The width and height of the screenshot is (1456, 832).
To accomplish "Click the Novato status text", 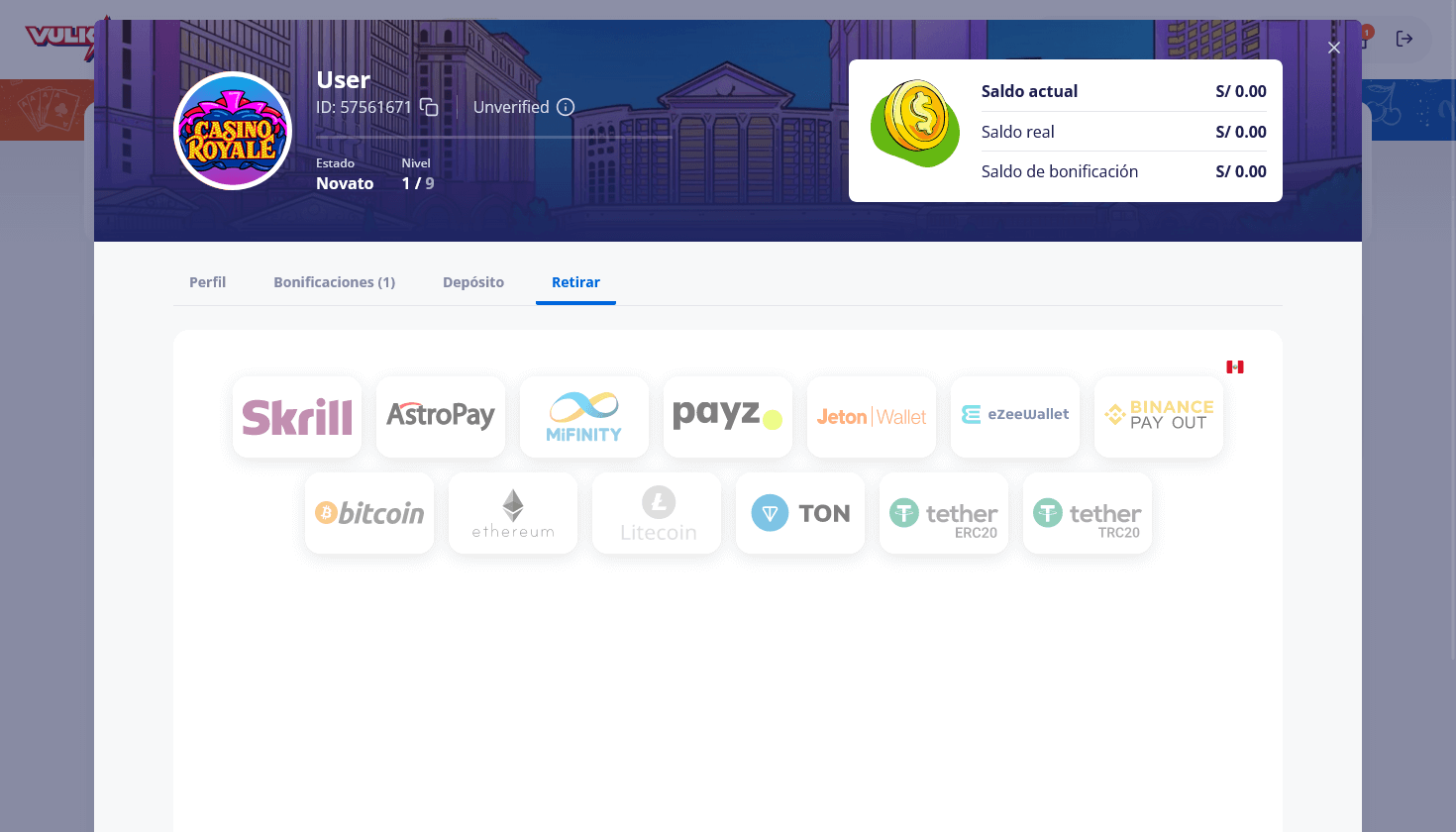I will [x=345, y=183].
